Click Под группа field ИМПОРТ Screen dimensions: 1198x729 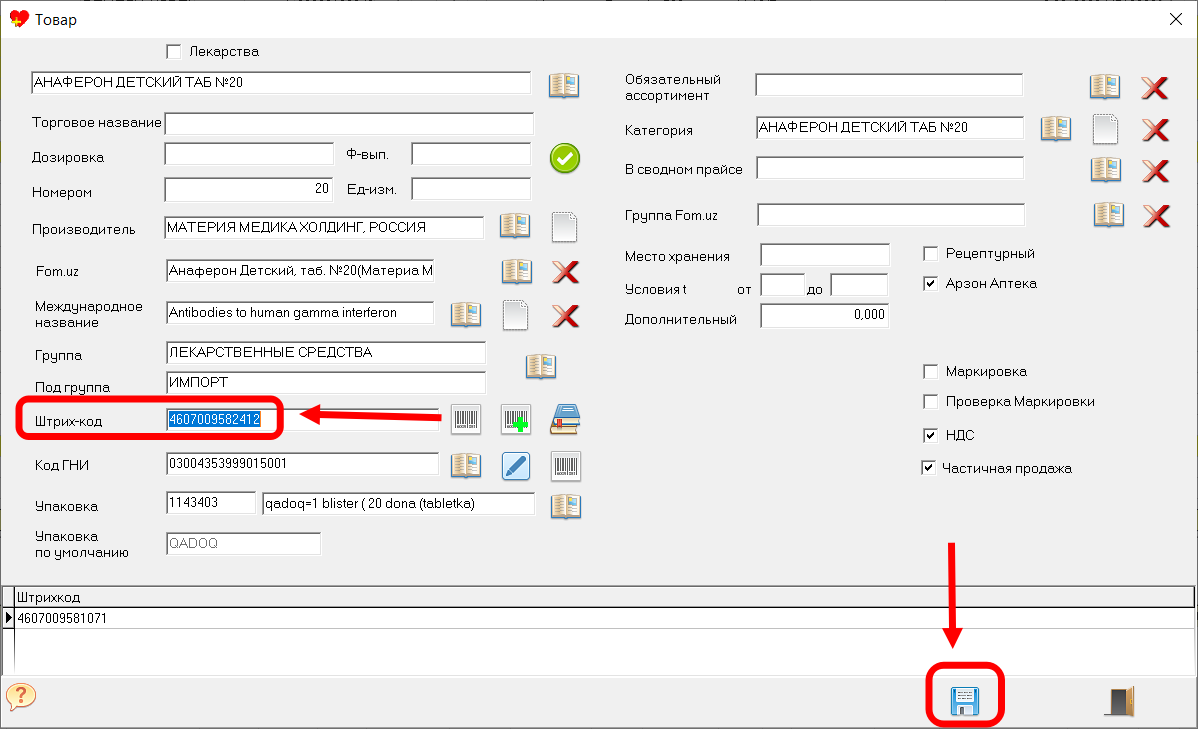pos(326,382)
